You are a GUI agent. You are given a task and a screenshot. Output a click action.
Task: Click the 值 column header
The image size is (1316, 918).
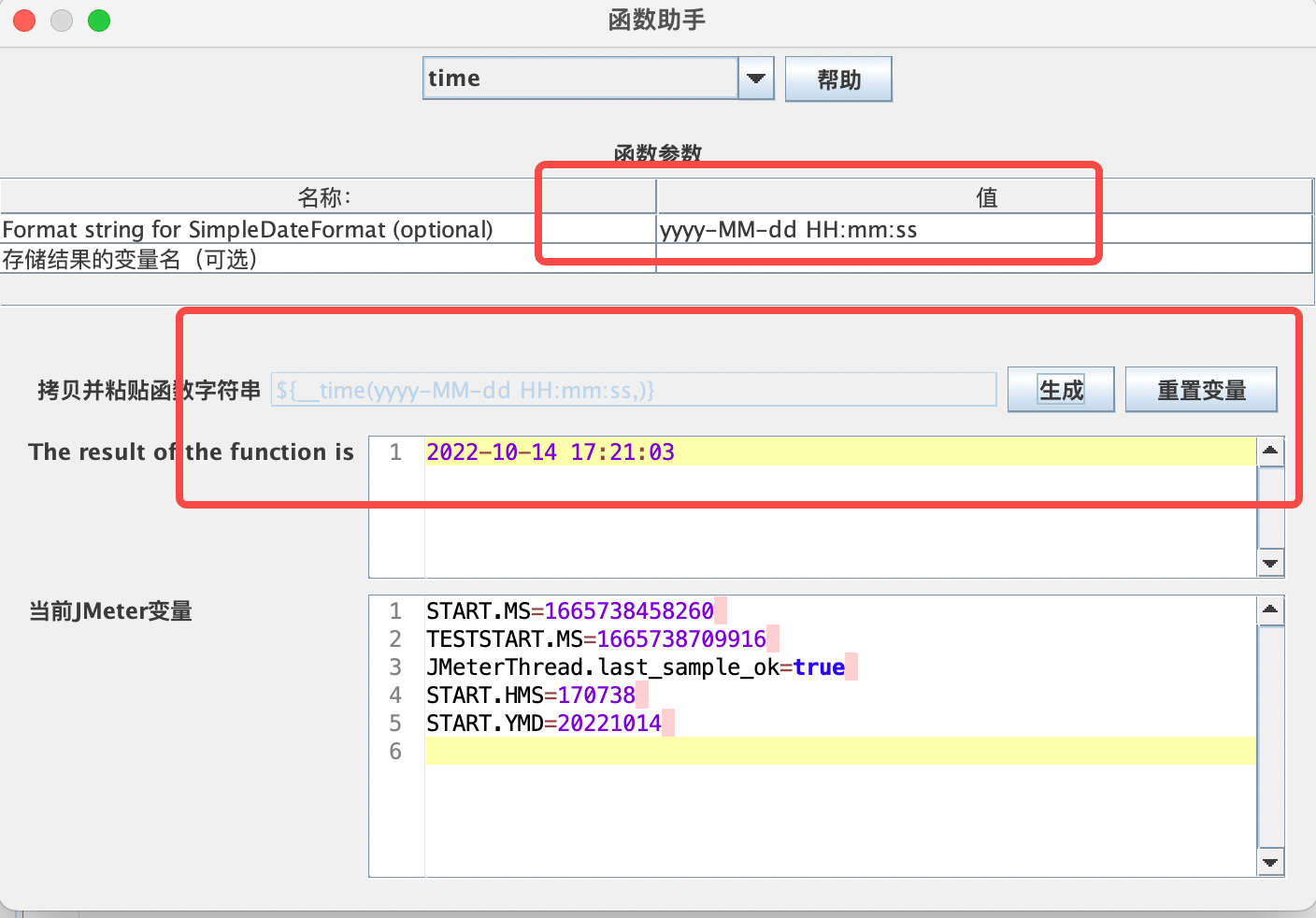(984, 197)
